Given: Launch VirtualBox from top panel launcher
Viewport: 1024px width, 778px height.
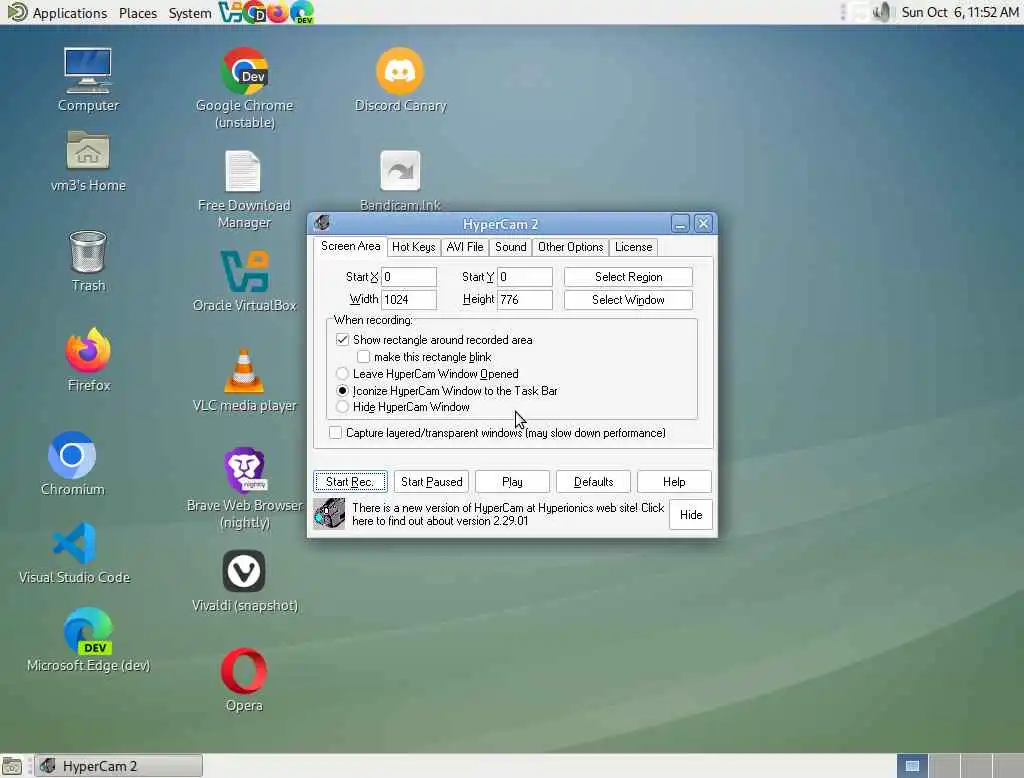Looking at the screenshot, I should pyautogui.click(x=229, y=12).
